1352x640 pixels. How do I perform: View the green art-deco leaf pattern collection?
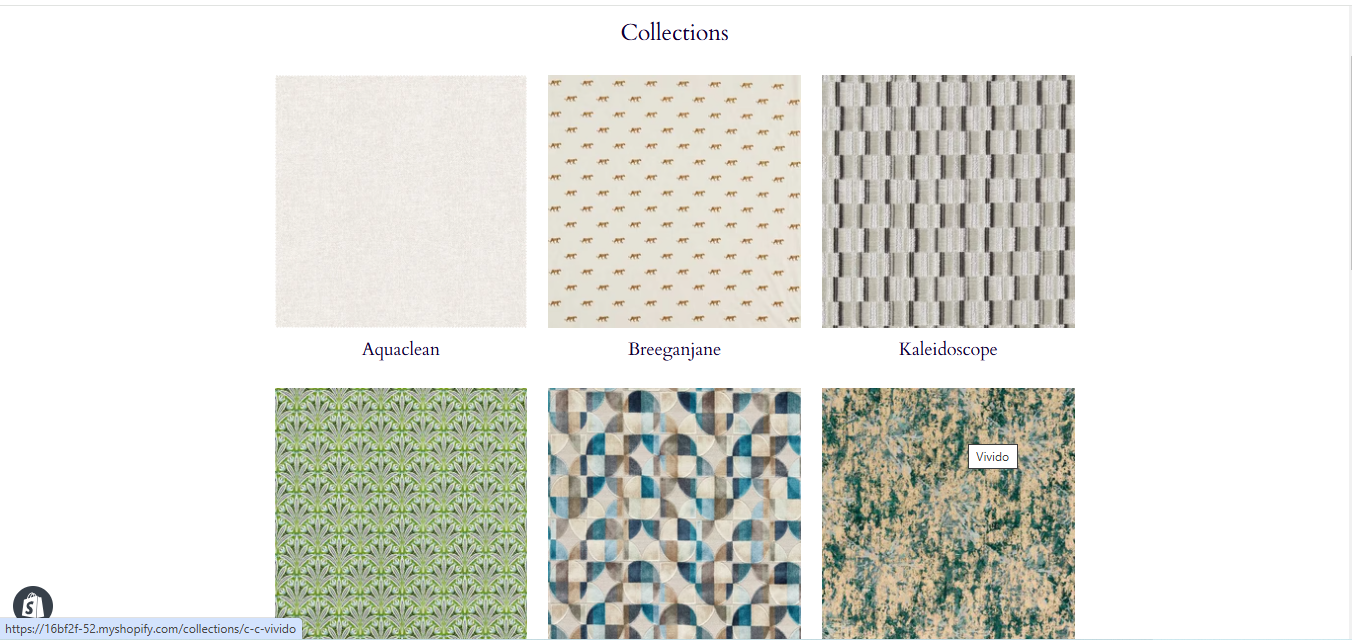pyautogui.click(x=401, y=514)
